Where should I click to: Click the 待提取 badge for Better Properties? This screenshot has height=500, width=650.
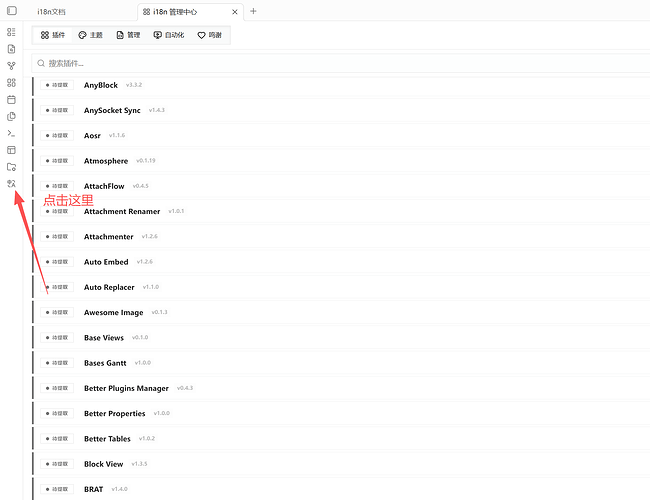click(57, 413)
